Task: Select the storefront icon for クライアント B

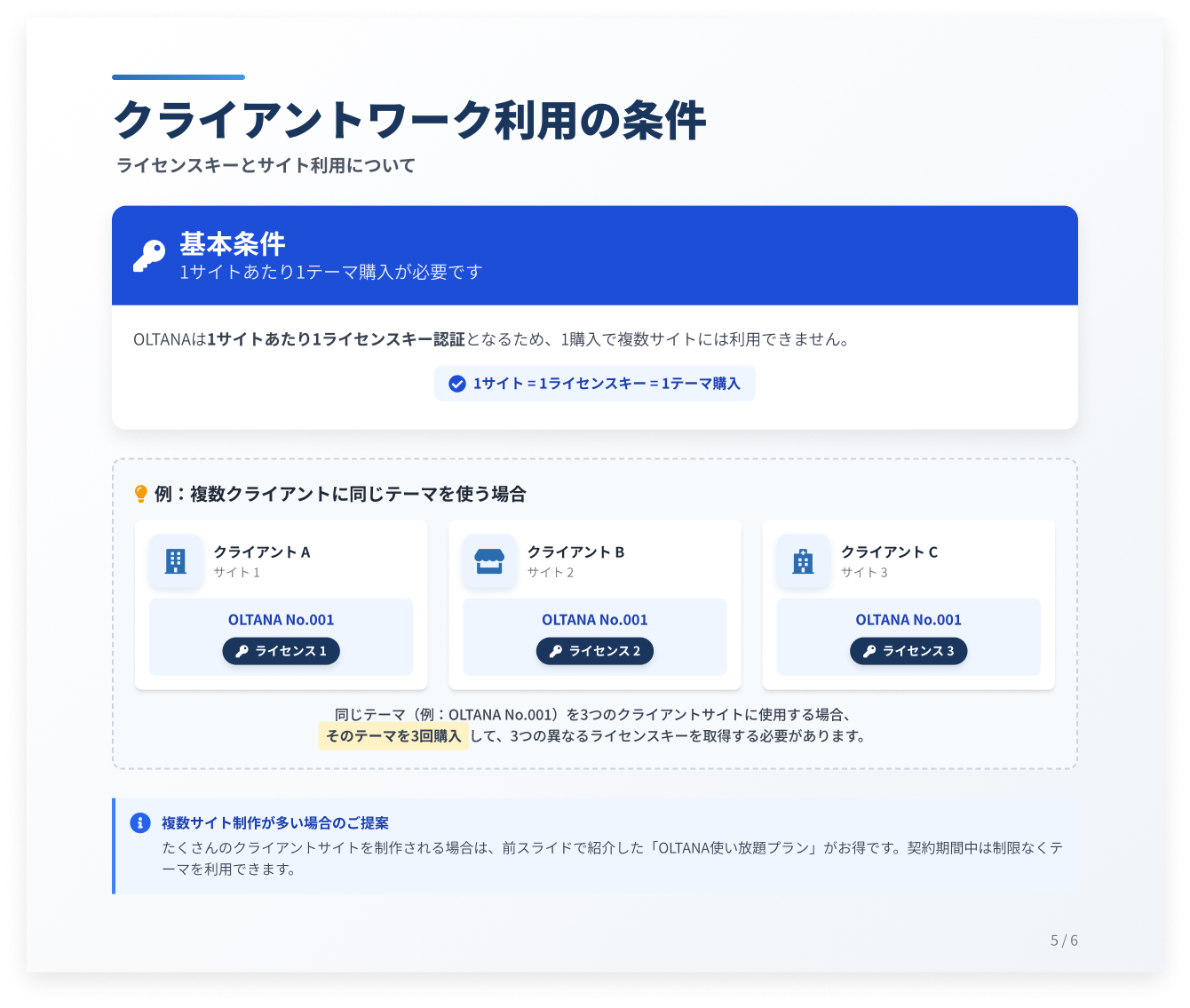Action: [x=489, y=561]
